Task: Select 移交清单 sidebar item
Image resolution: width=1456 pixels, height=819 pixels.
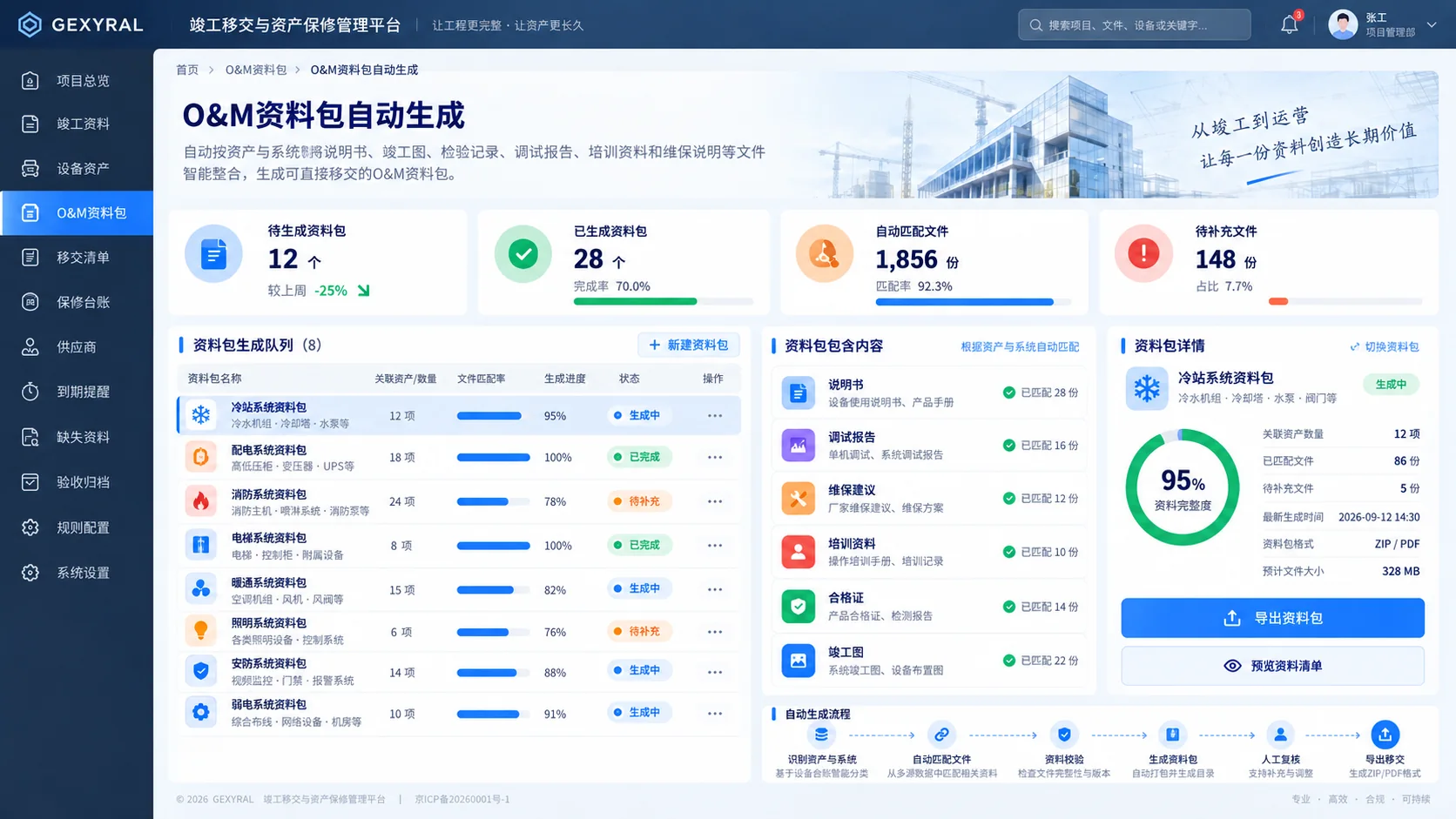Action: point(77,258)
